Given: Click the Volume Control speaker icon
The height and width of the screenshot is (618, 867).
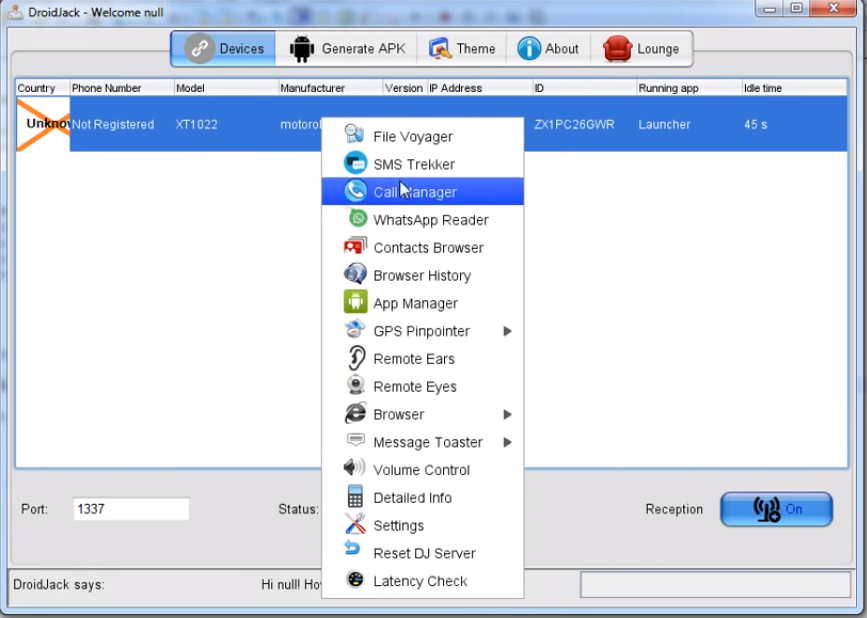Looking at the screenshot, I should pos(354,468).
